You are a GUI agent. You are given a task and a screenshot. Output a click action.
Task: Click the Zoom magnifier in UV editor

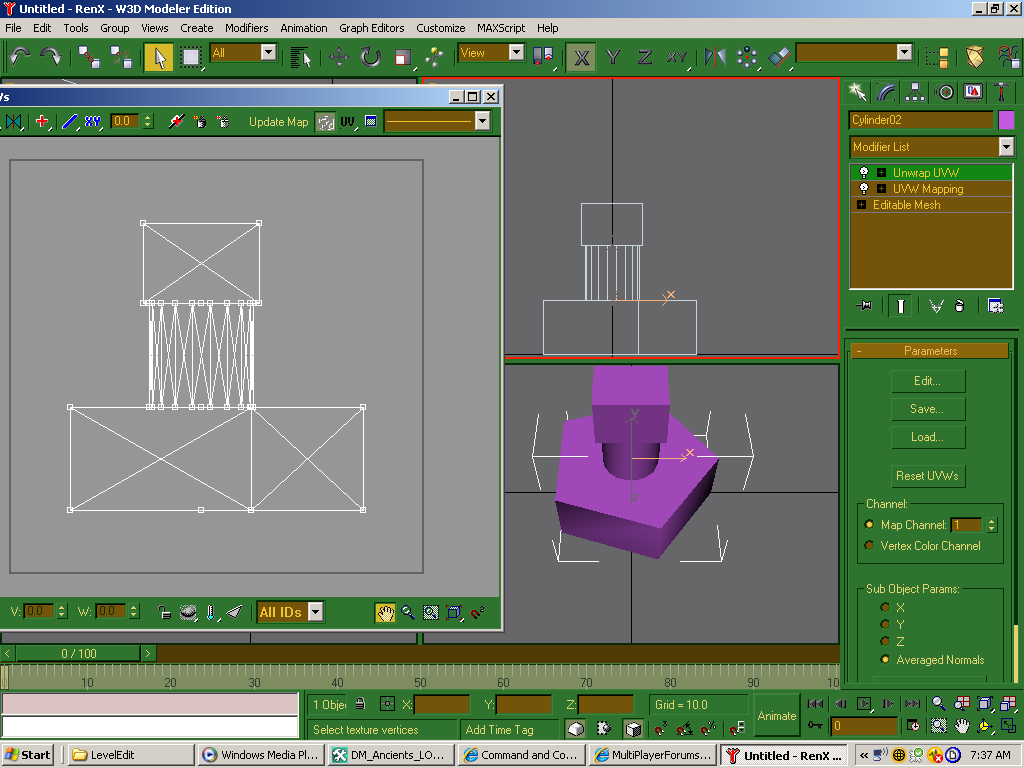point(408,612)
